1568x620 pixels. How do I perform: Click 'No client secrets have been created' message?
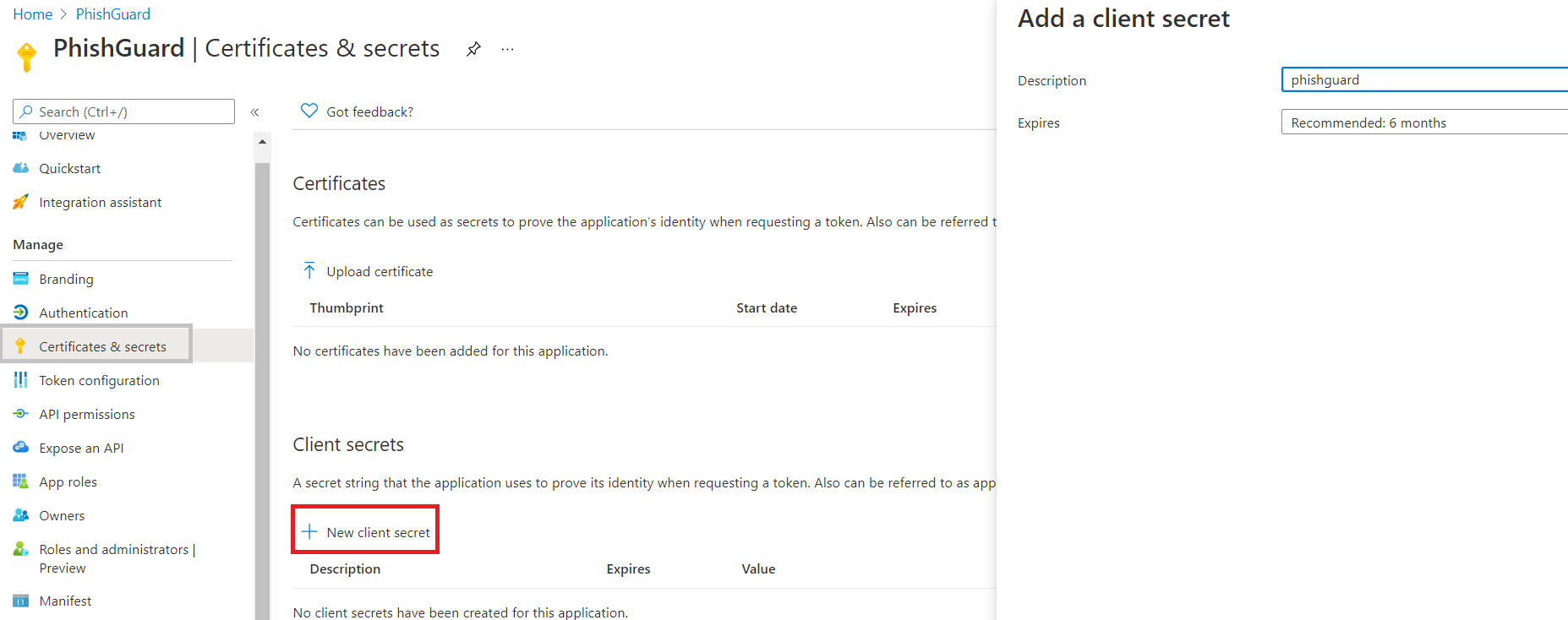tap(460, 612)
